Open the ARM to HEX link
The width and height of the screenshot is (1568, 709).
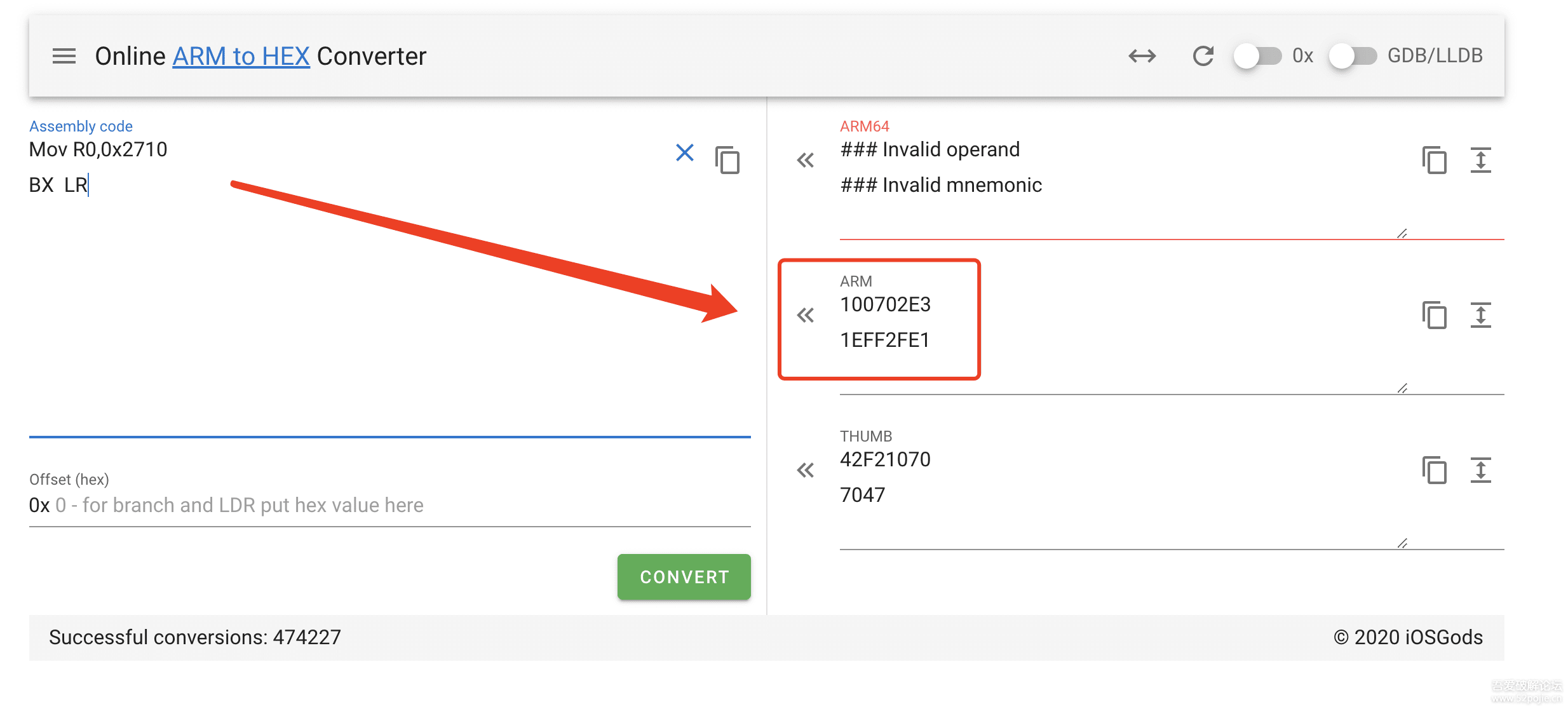[241, 57]
